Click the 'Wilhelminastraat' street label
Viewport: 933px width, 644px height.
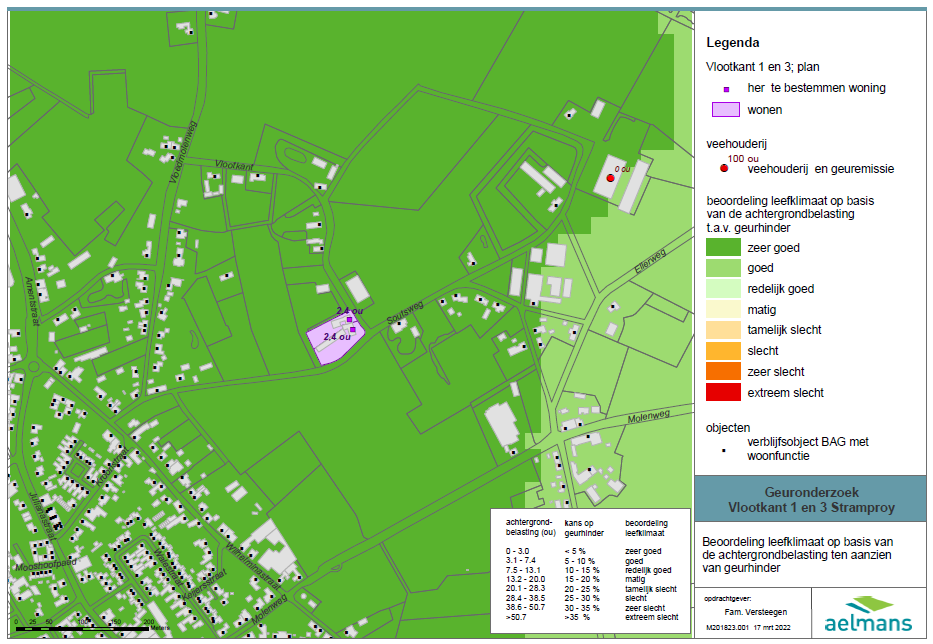click(252, 565)
